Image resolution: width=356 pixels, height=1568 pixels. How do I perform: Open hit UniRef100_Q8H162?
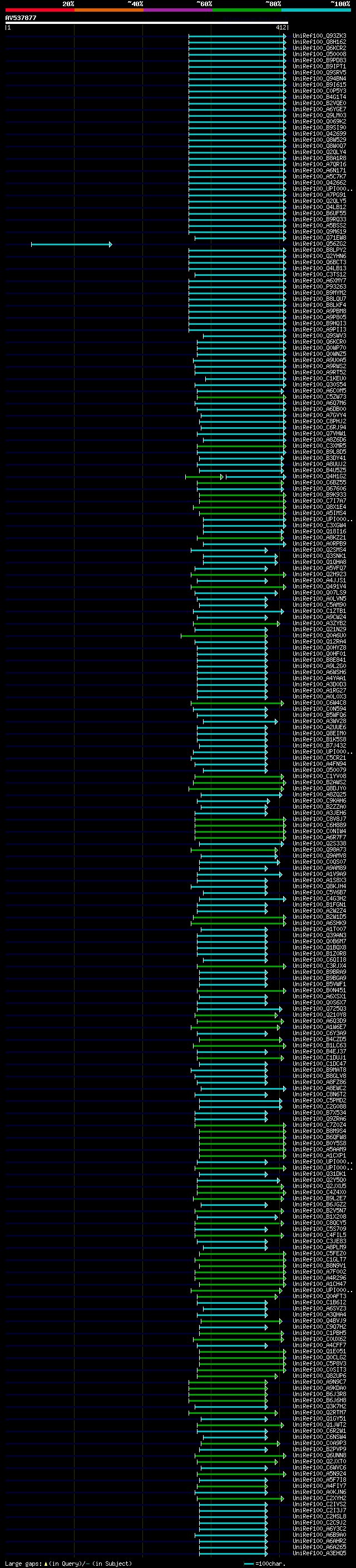pos(319,42)
